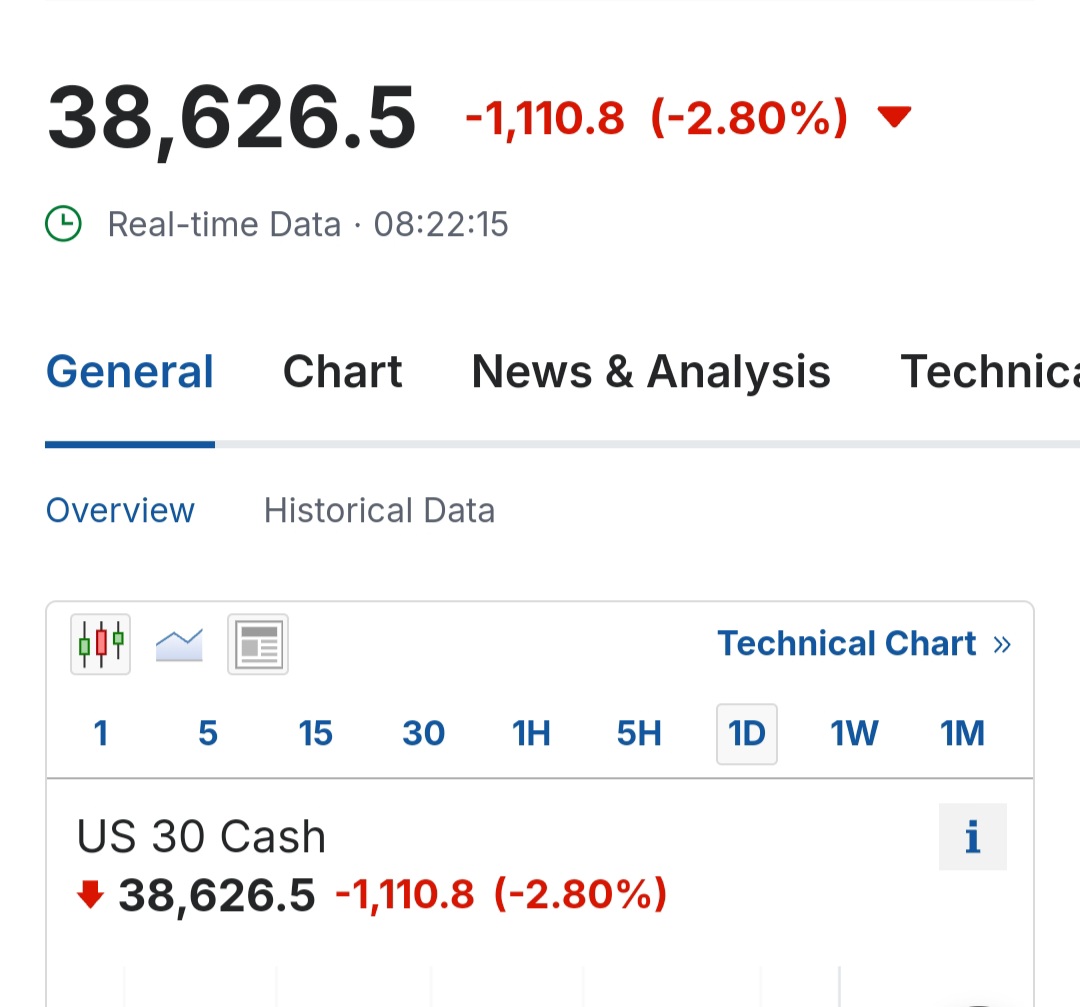Click the real-time data clock icon

click(64, 224)
